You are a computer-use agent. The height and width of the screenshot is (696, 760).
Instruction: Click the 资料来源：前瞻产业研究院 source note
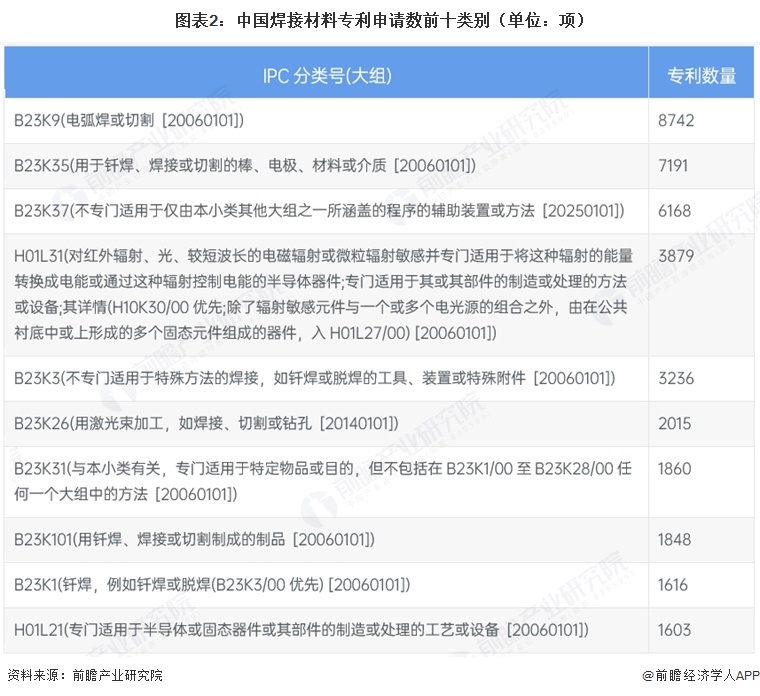(x=85, y=675)
